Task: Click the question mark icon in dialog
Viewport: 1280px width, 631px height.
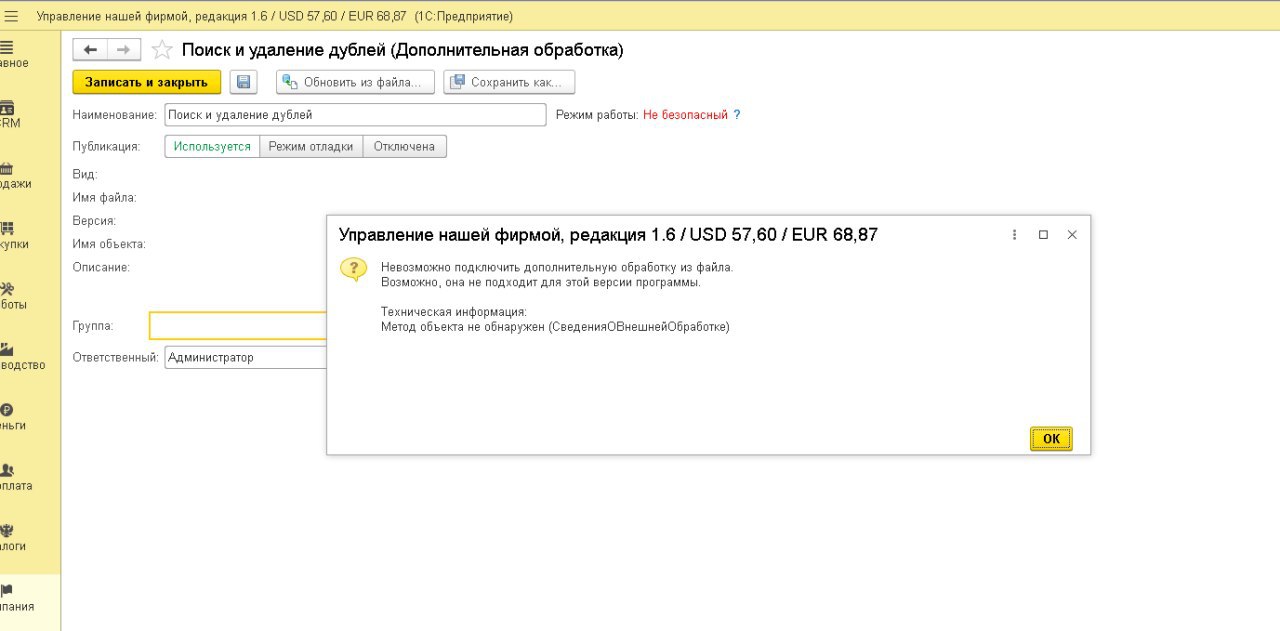Action: click(x=353, y=269)
